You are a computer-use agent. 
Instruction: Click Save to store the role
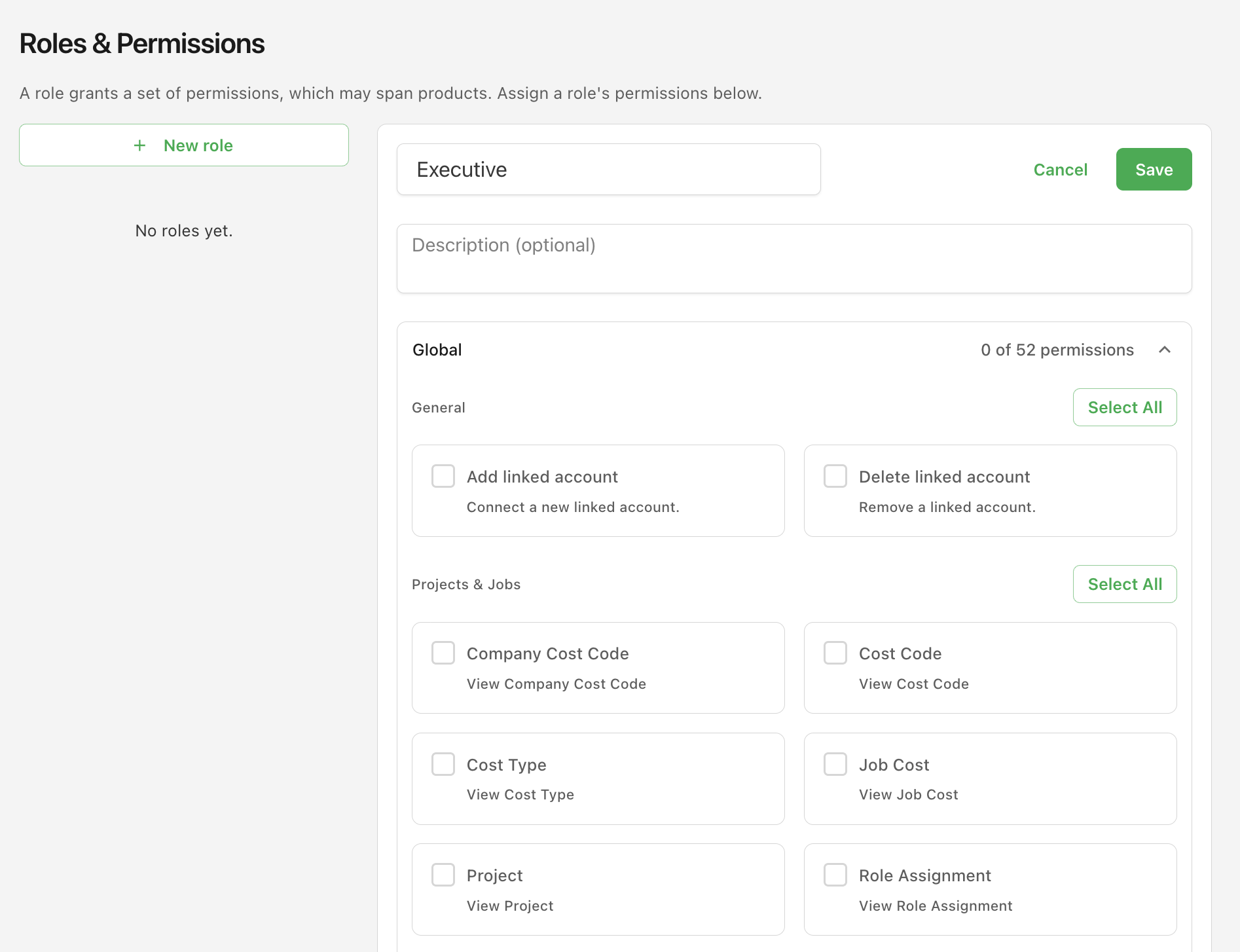[x=1154, y=170]
